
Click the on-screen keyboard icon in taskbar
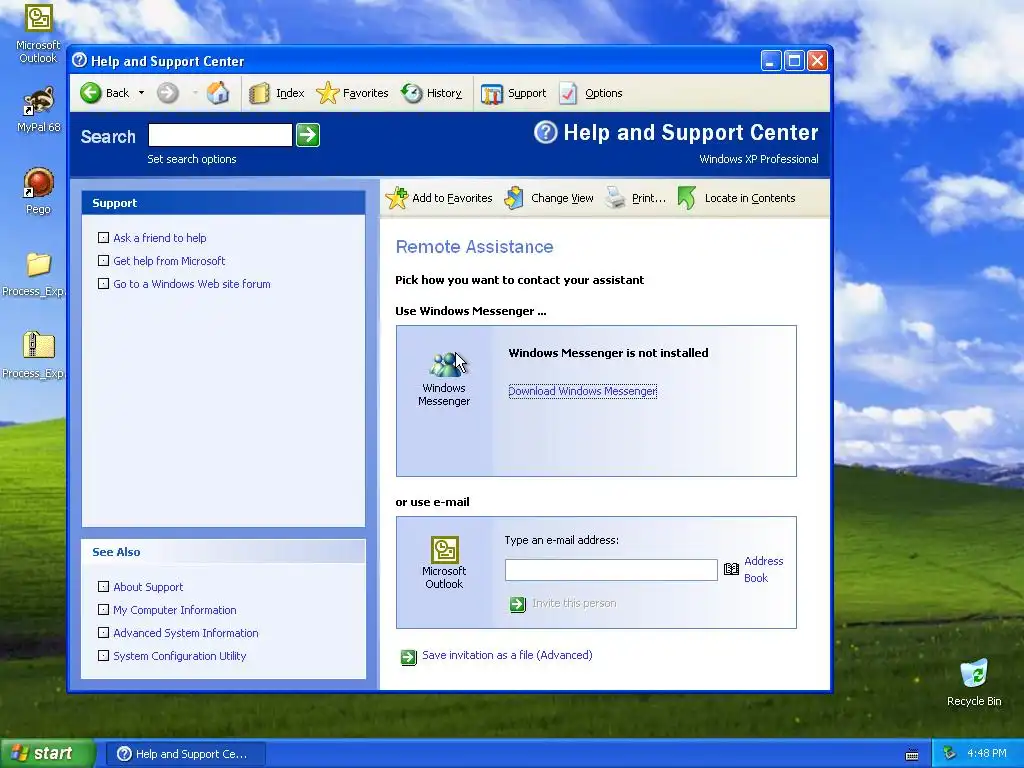coord(912,754)
